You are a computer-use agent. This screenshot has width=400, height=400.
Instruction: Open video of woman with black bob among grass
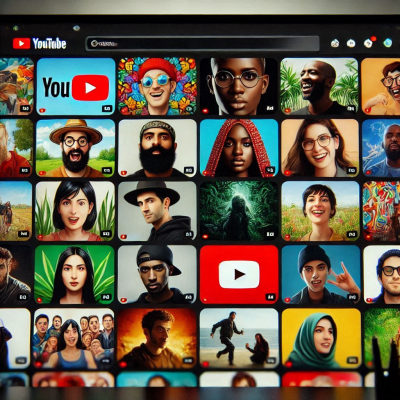(75, 211)
